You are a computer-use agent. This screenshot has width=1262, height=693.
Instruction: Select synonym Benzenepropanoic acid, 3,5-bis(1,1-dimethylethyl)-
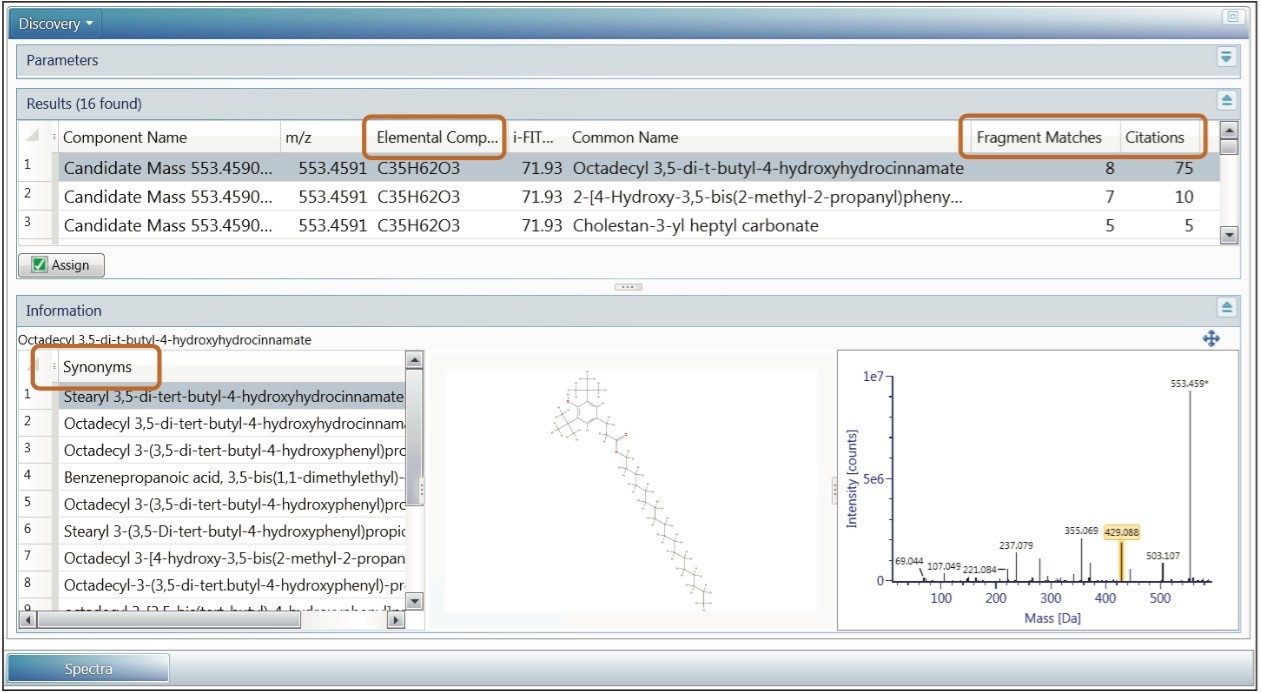(233, 477)
